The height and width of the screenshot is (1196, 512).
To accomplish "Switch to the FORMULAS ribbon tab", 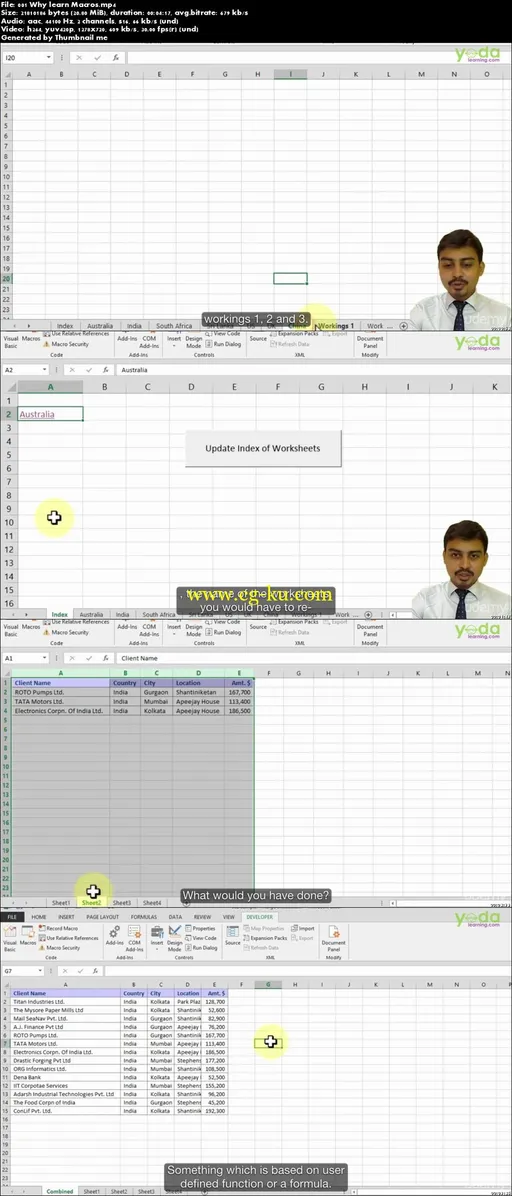I will [143, 917].
